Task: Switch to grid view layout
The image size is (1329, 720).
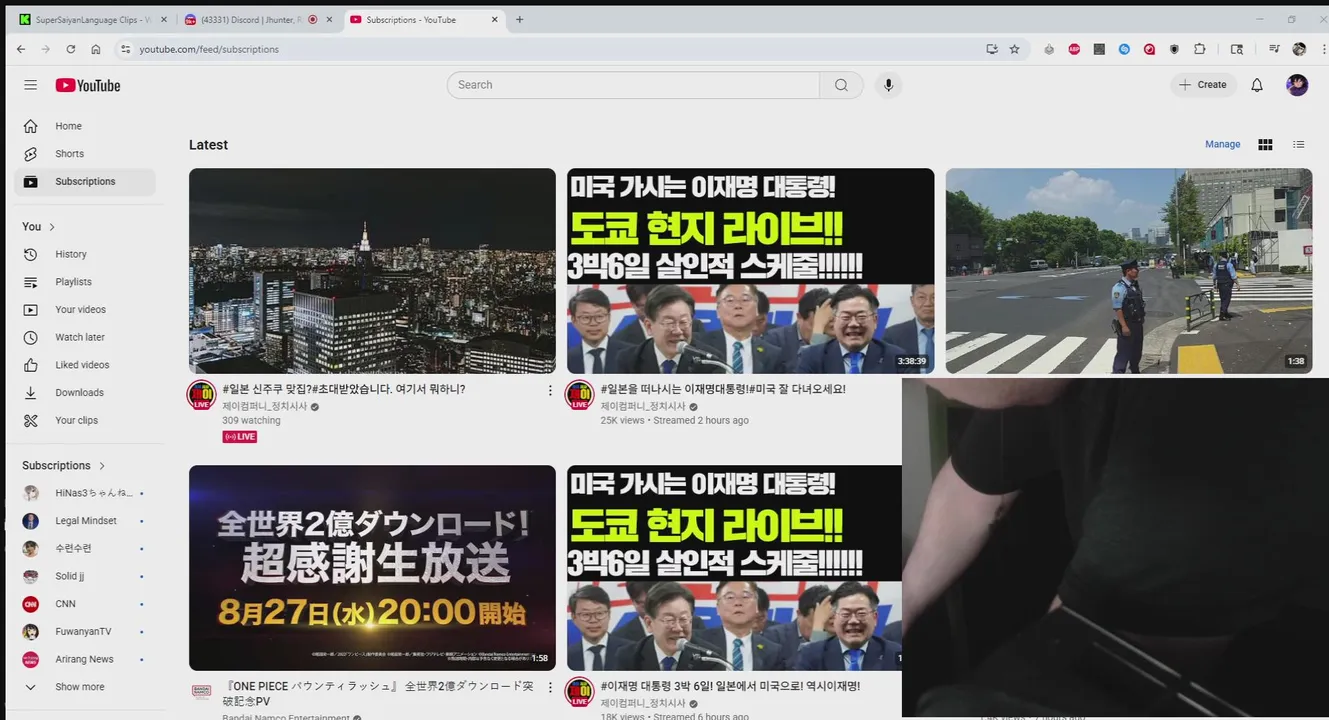Action: point(1265,144)
